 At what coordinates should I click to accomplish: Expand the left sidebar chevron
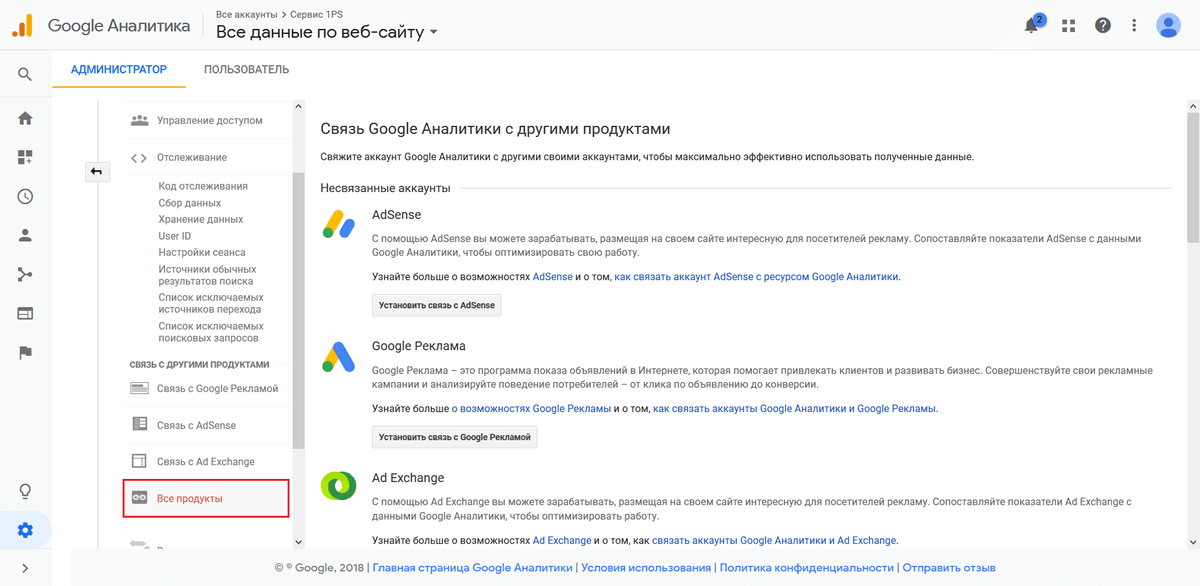[x=25, y=569]
